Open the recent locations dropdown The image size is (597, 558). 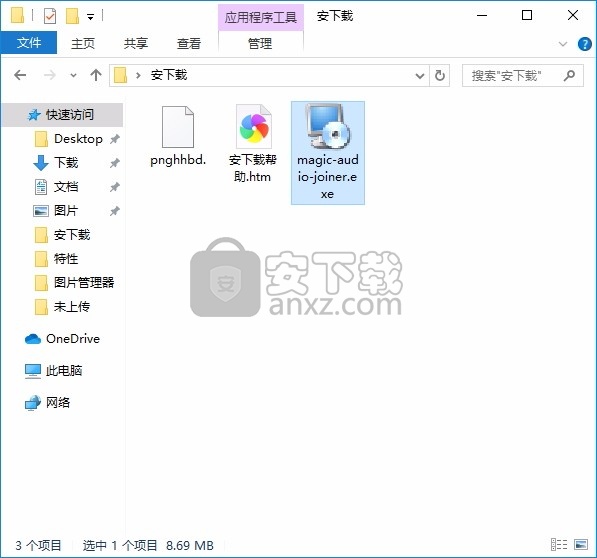coord(73,75)
